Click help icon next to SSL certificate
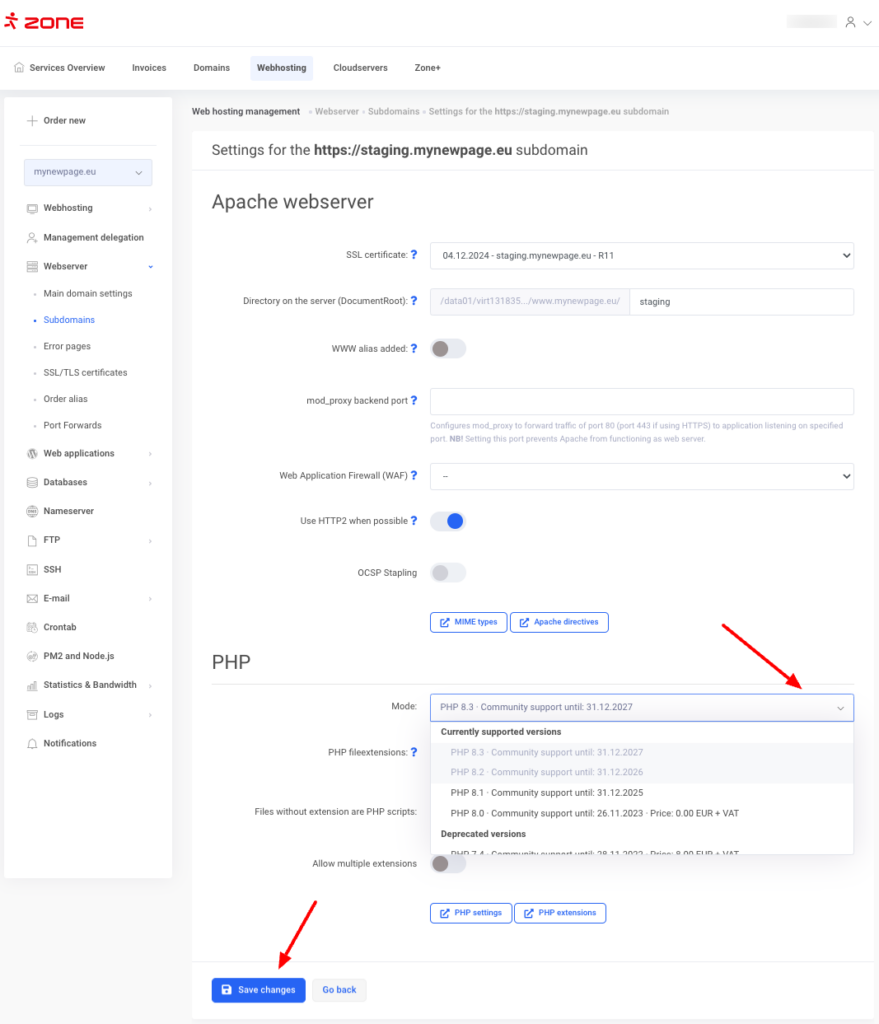 coord(414,255)
